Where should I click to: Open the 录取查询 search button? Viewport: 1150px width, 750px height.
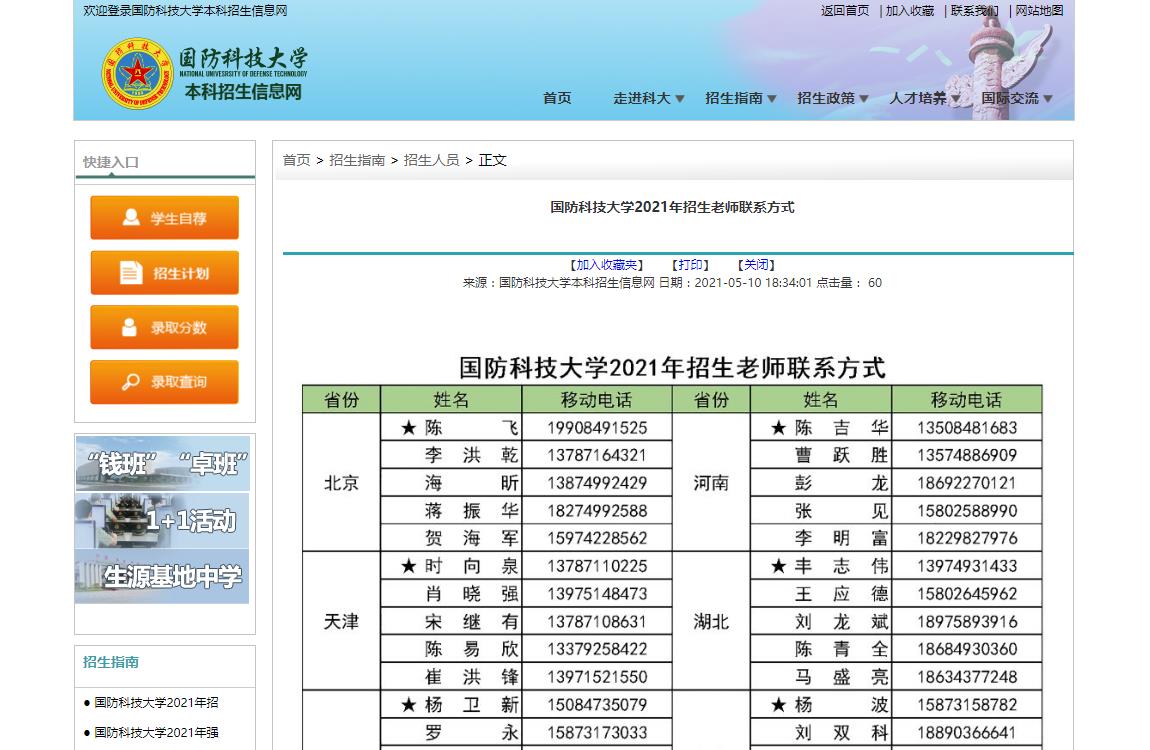[x=164, y=382]
